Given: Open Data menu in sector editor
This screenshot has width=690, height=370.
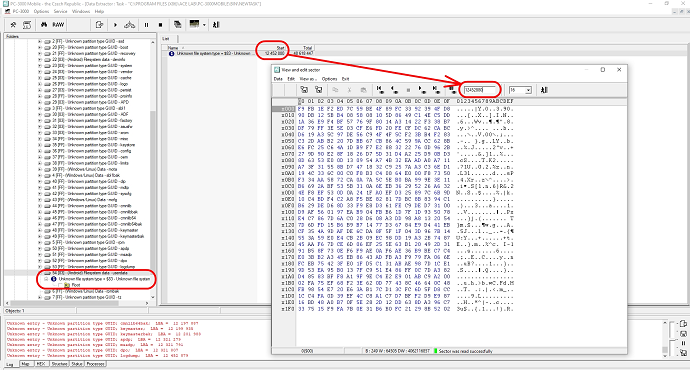Looking at the screenshot, I should click(278, 79).
